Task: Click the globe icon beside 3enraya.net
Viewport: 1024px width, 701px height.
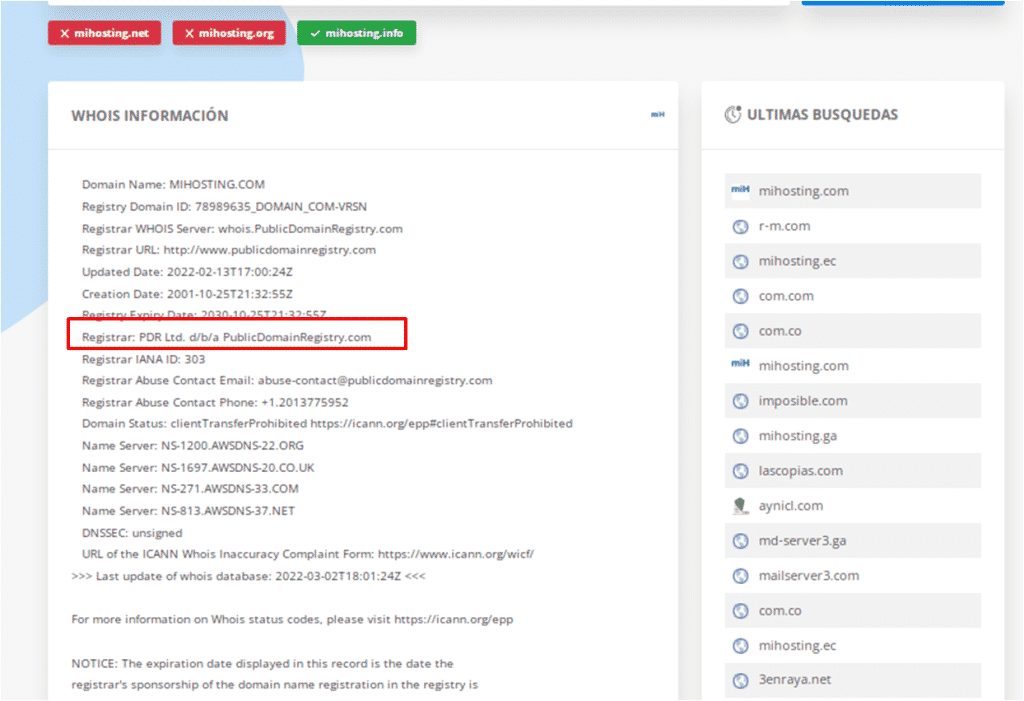Action: coord(740,681)
